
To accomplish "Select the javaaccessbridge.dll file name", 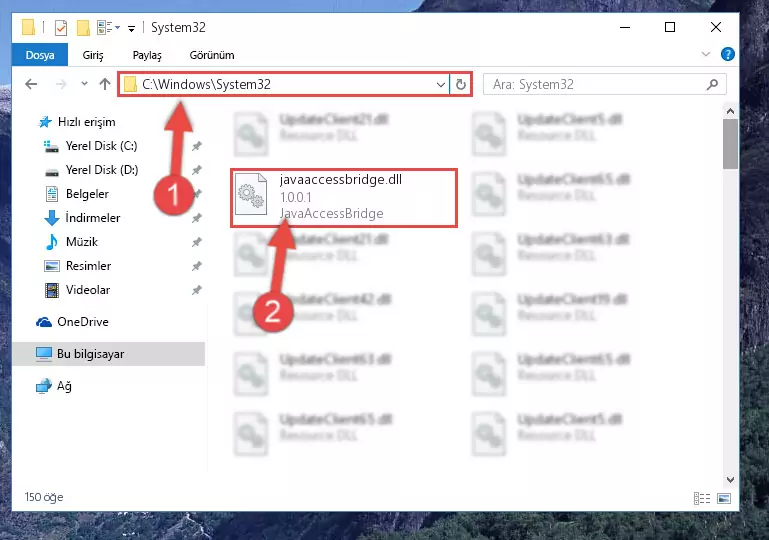I will (341, 180).
